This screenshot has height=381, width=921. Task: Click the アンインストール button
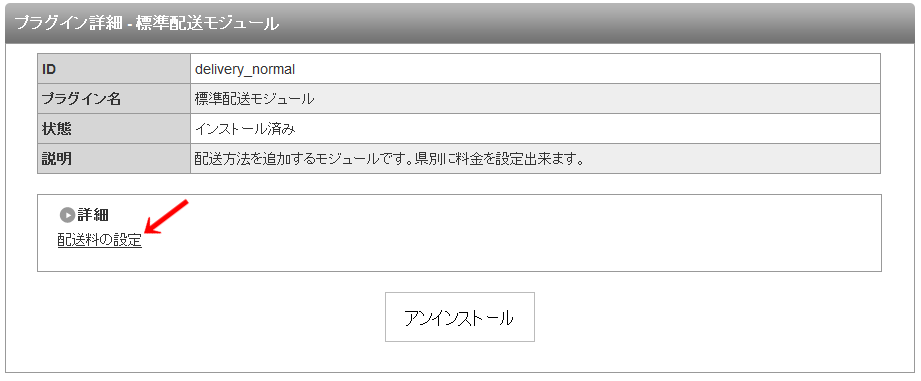click(x=459, y=317)
